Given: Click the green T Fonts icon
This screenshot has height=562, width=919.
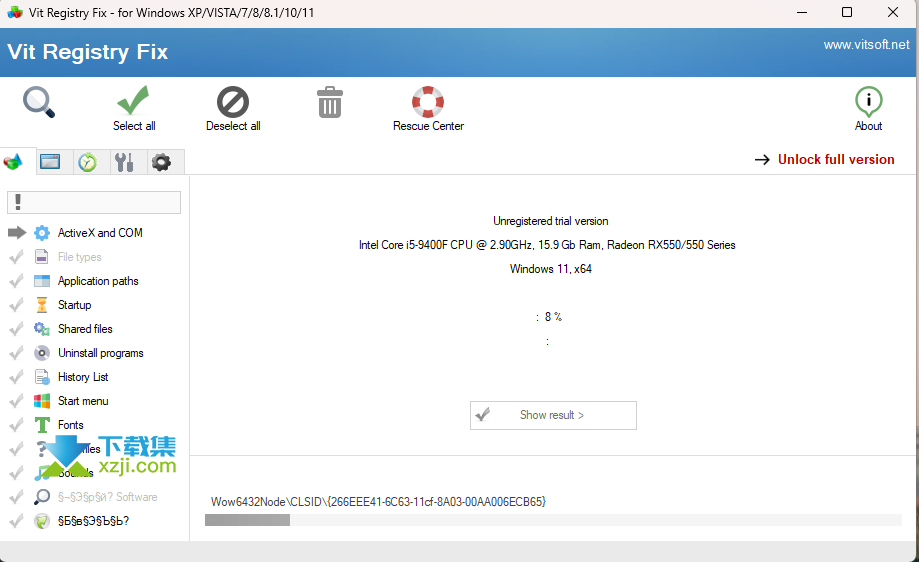Looking at the screenshot, I should (x=42, y=425).
